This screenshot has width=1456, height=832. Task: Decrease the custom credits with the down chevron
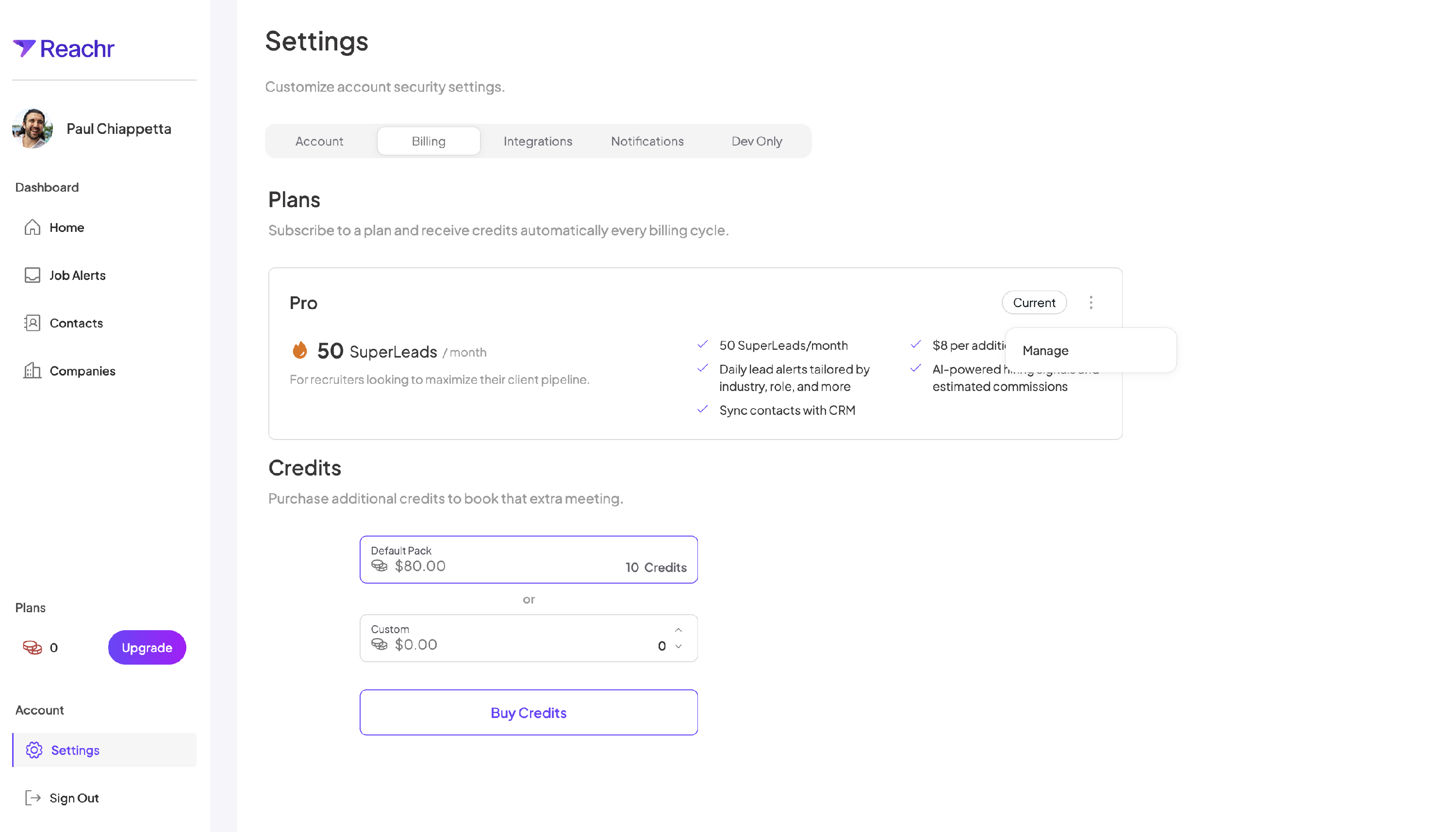[678, 646]
